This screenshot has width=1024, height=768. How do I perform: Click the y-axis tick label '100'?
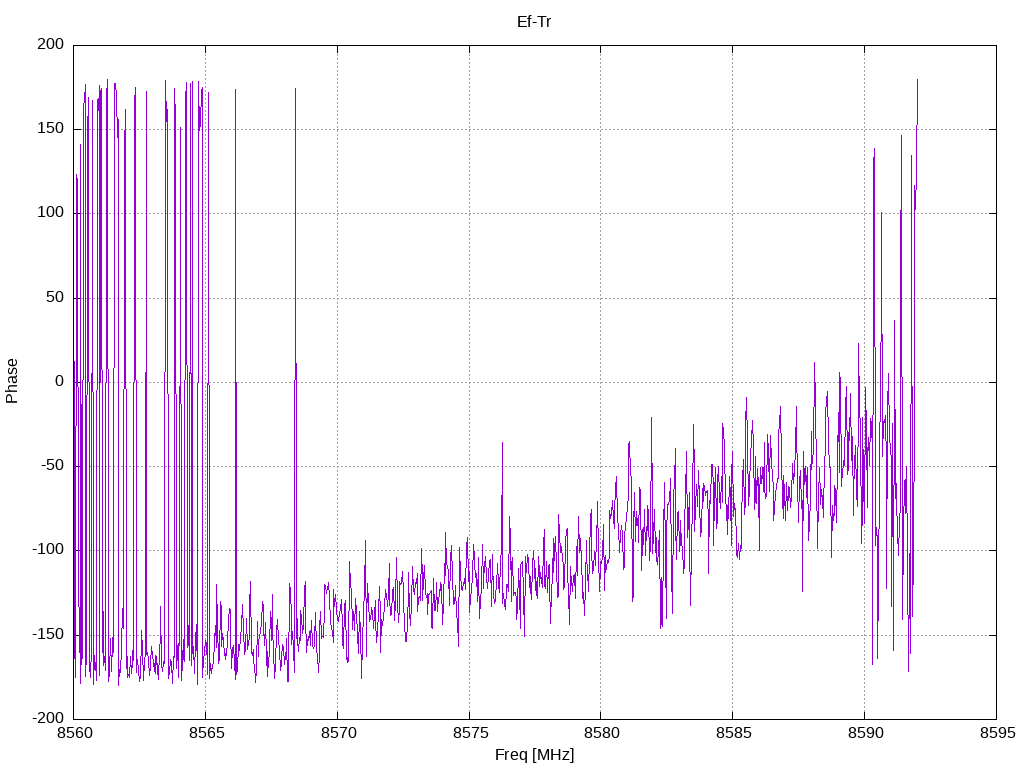click(x=51, y=213)
